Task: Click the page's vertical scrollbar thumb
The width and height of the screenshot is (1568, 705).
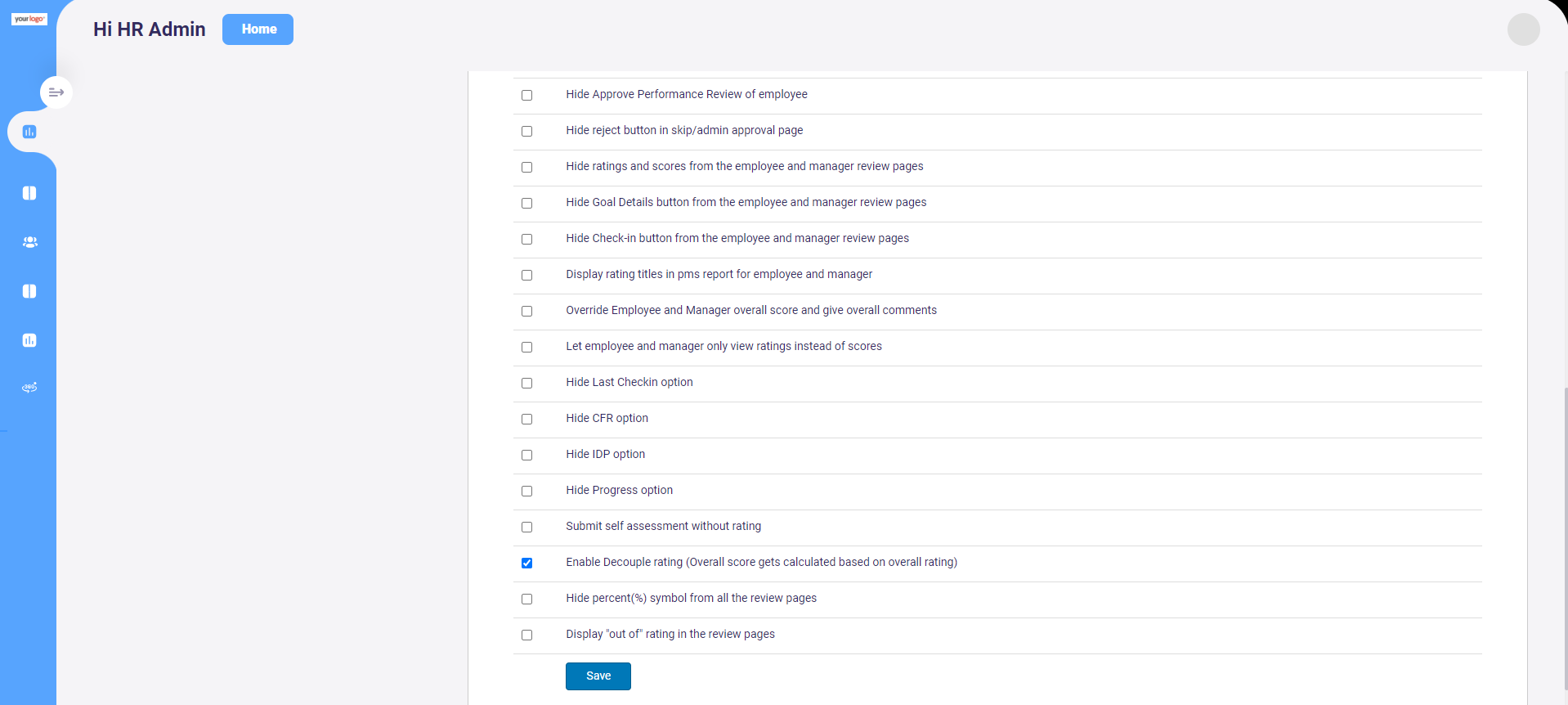Action: click(x=1566, y=540)
